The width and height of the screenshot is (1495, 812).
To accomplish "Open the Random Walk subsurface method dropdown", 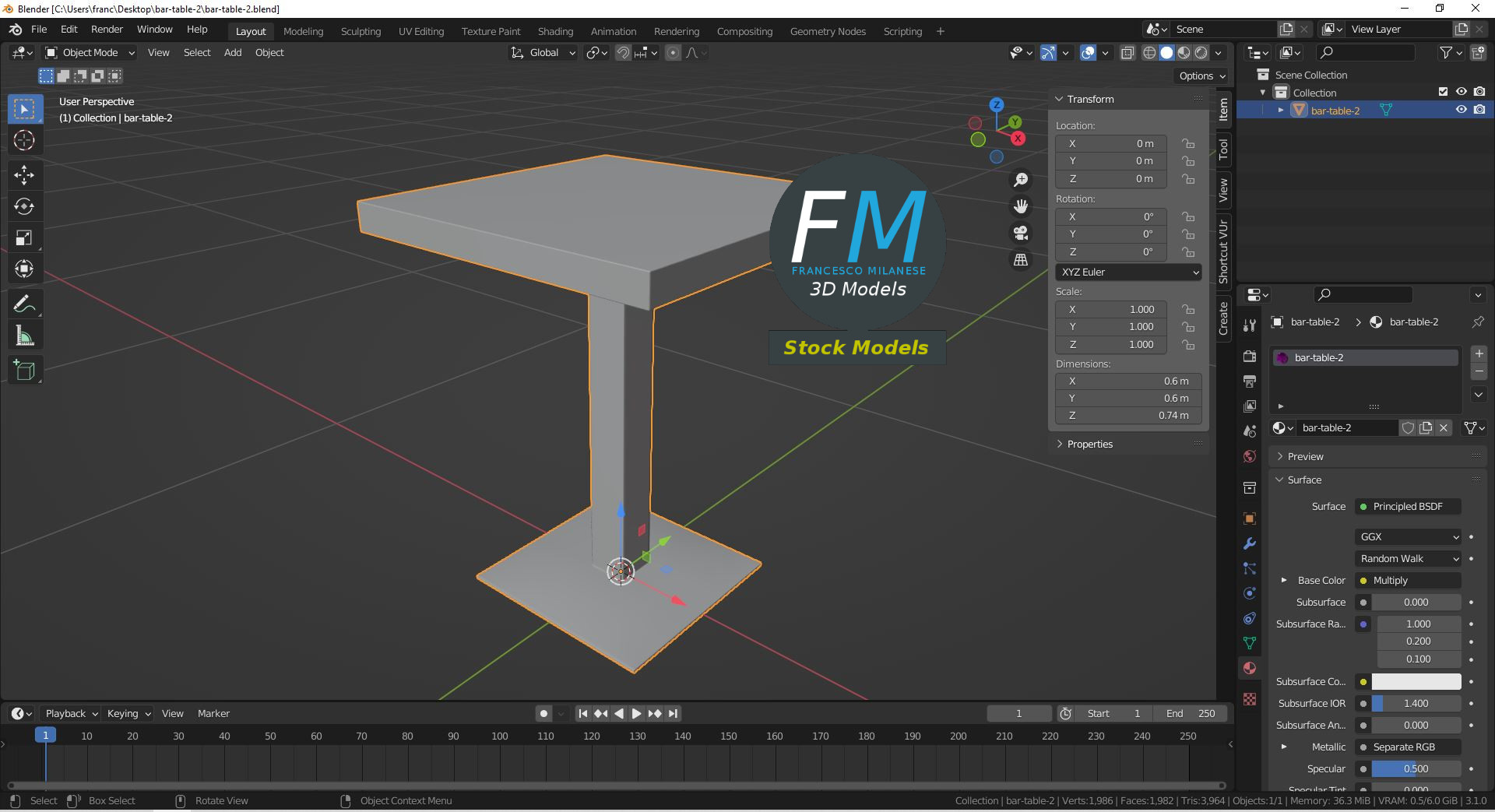I will tap(1409, 559).
